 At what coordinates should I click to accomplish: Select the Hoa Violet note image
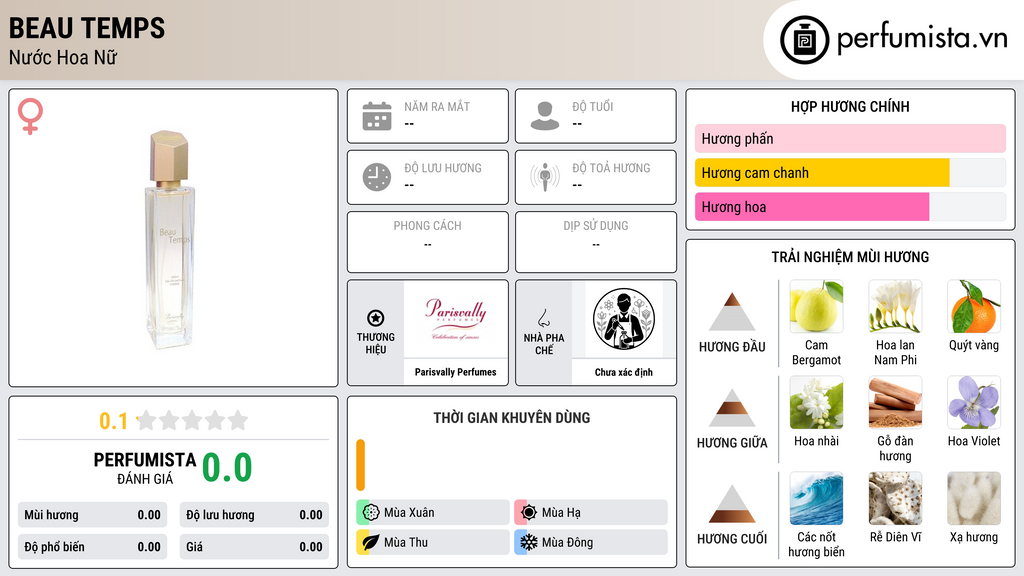point(974,402)
